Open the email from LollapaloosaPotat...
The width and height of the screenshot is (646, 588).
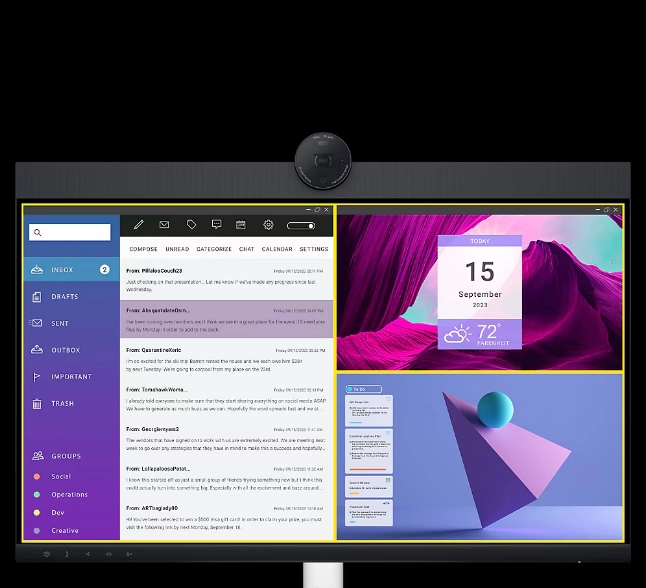(226, 478)
